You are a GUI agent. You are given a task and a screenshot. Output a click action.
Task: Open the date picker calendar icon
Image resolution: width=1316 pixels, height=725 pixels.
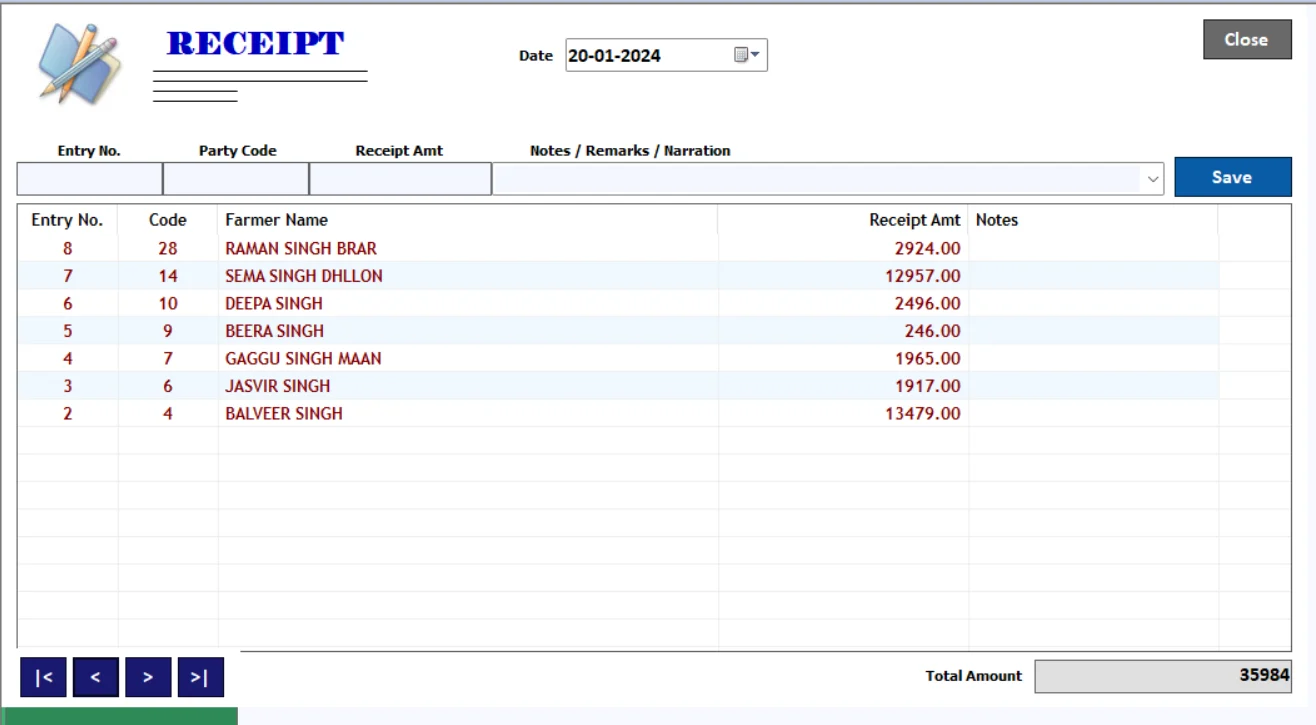(746, 55)
